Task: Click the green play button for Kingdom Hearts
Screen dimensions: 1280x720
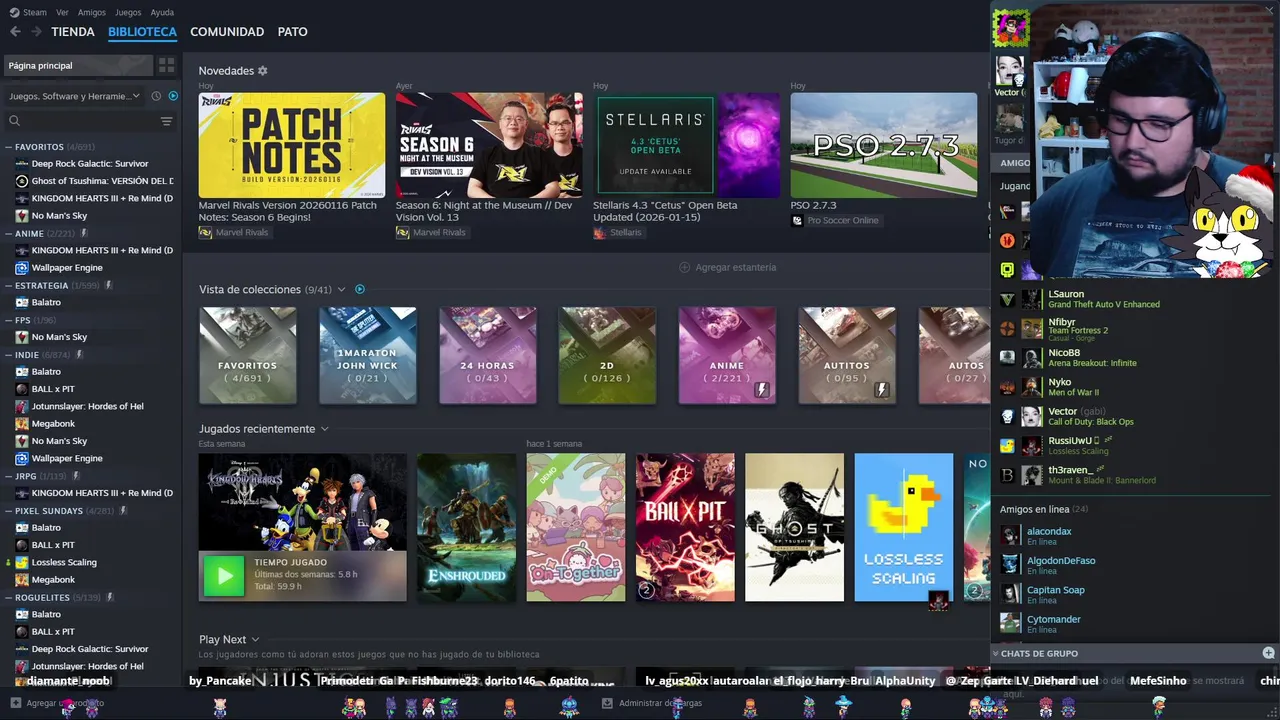Action: point(224,576)
